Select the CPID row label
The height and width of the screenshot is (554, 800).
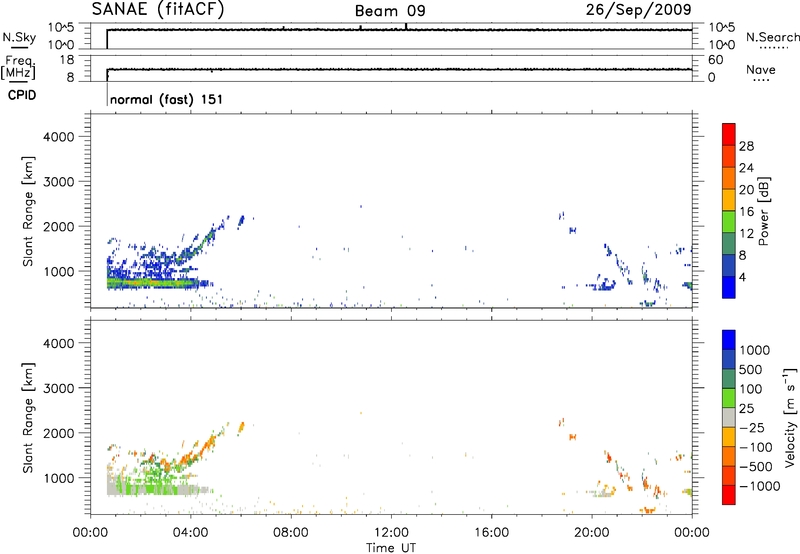(x=22, y=95)
